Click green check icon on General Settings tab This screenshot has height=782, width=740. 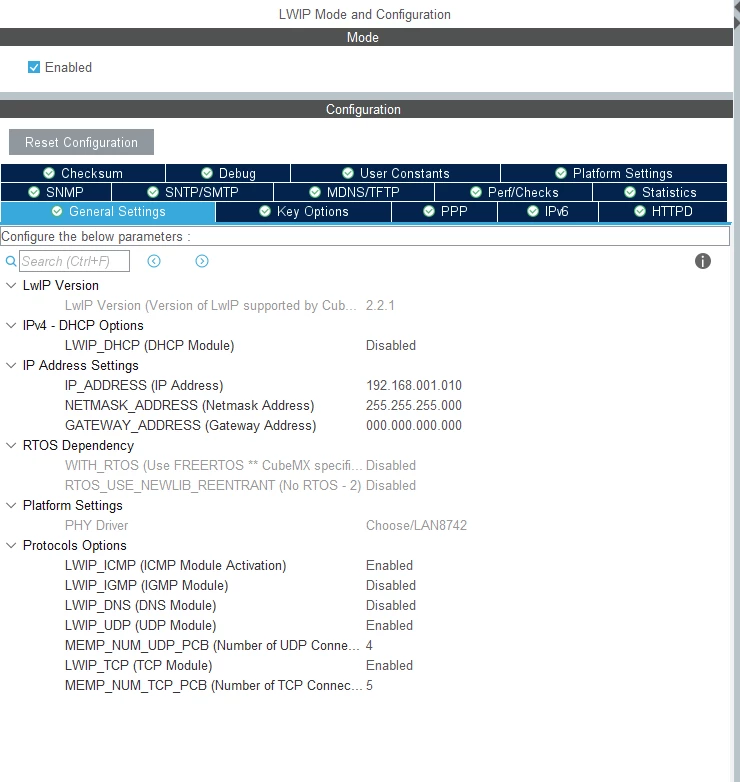click(57, 211)
